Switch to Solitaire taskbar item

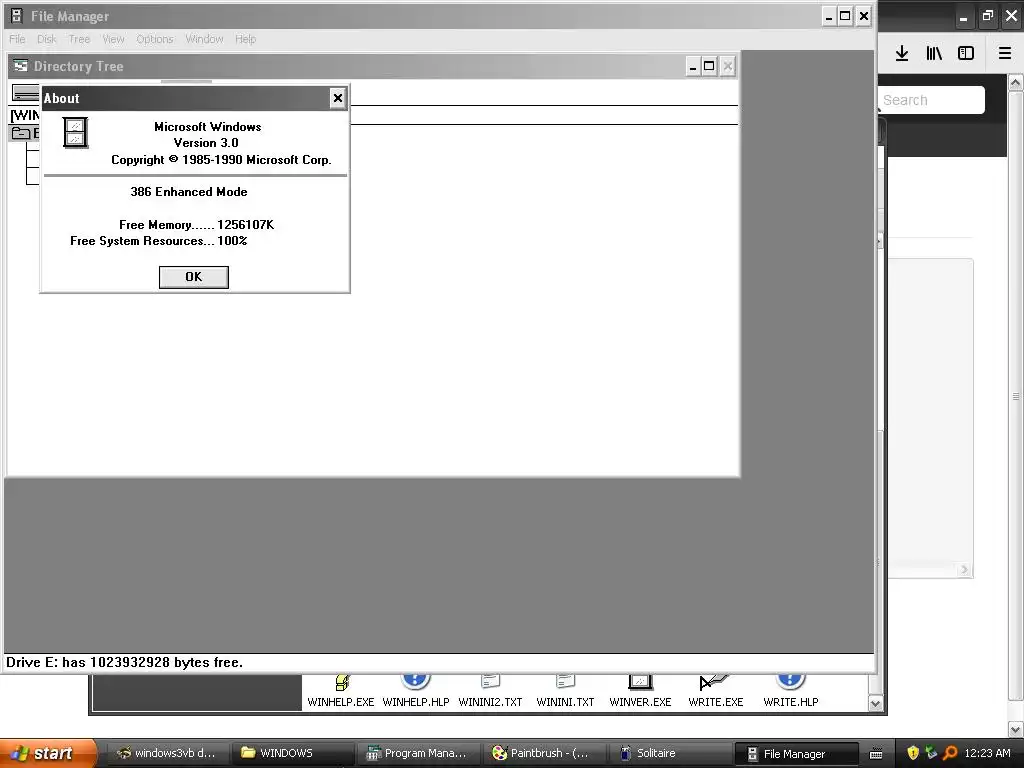pyautogui.click(x=667, y=753)
